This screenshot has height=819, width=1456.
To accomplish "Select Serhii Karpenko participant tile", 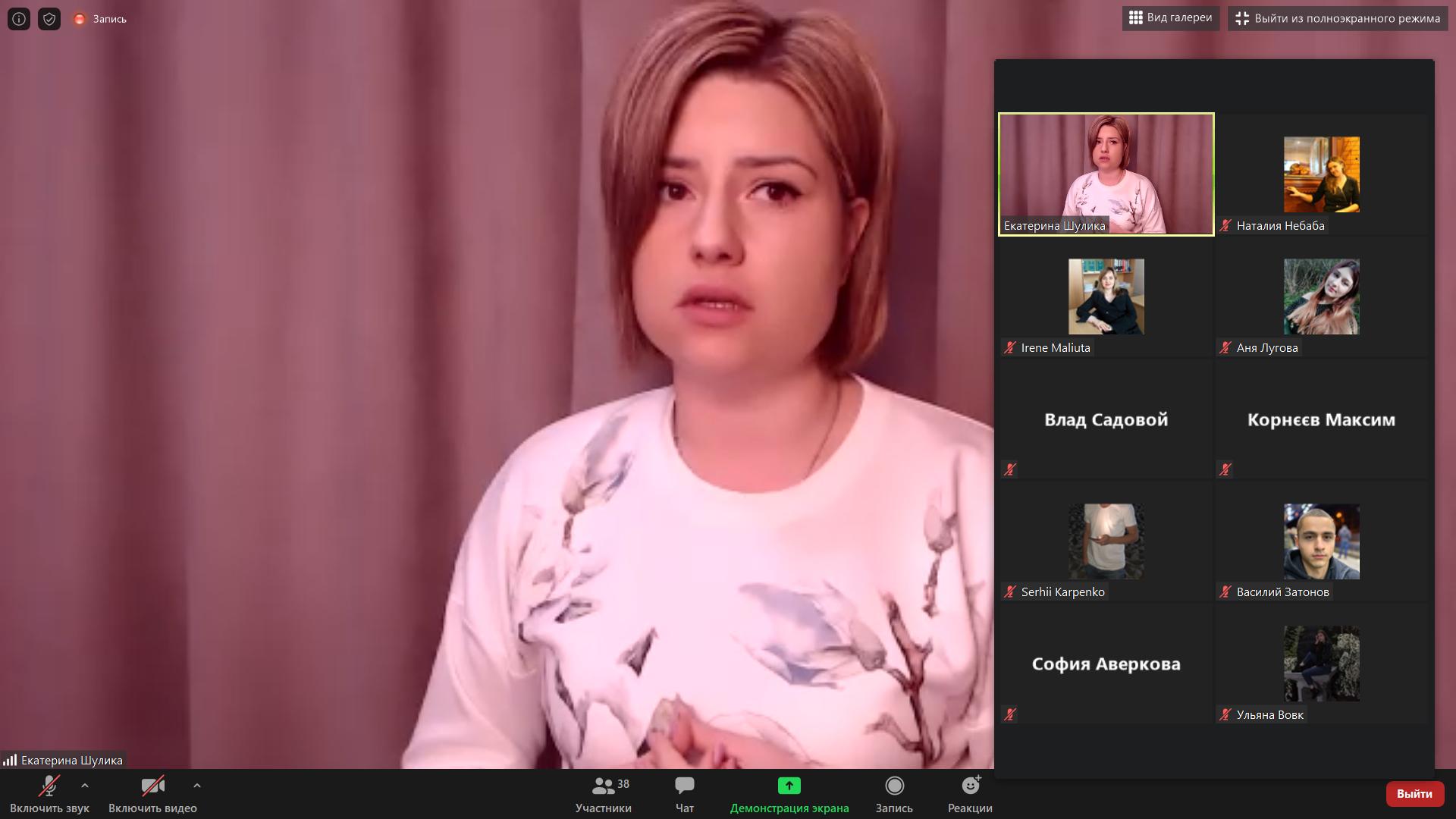I will [1106, 541].
